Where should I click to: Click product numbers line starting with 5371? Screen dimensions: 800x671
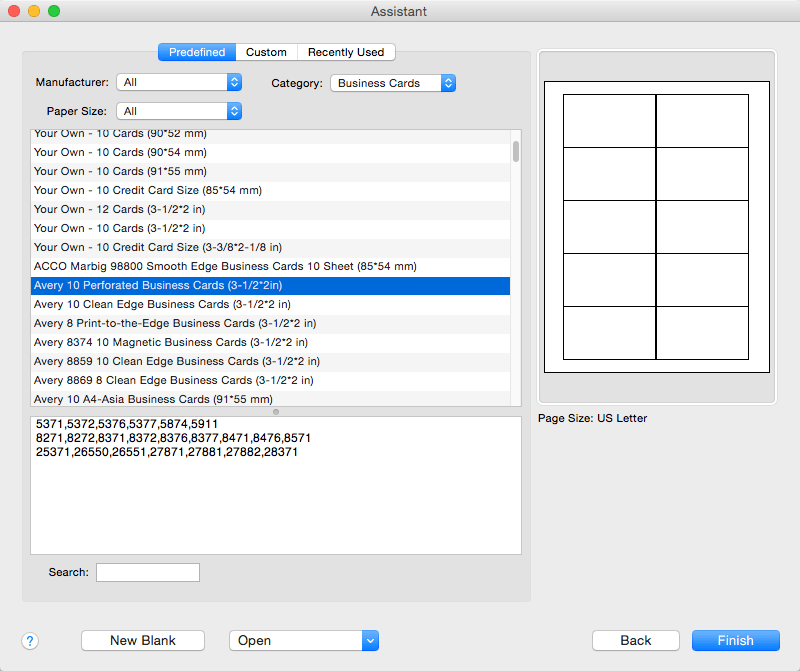point(127,424)
